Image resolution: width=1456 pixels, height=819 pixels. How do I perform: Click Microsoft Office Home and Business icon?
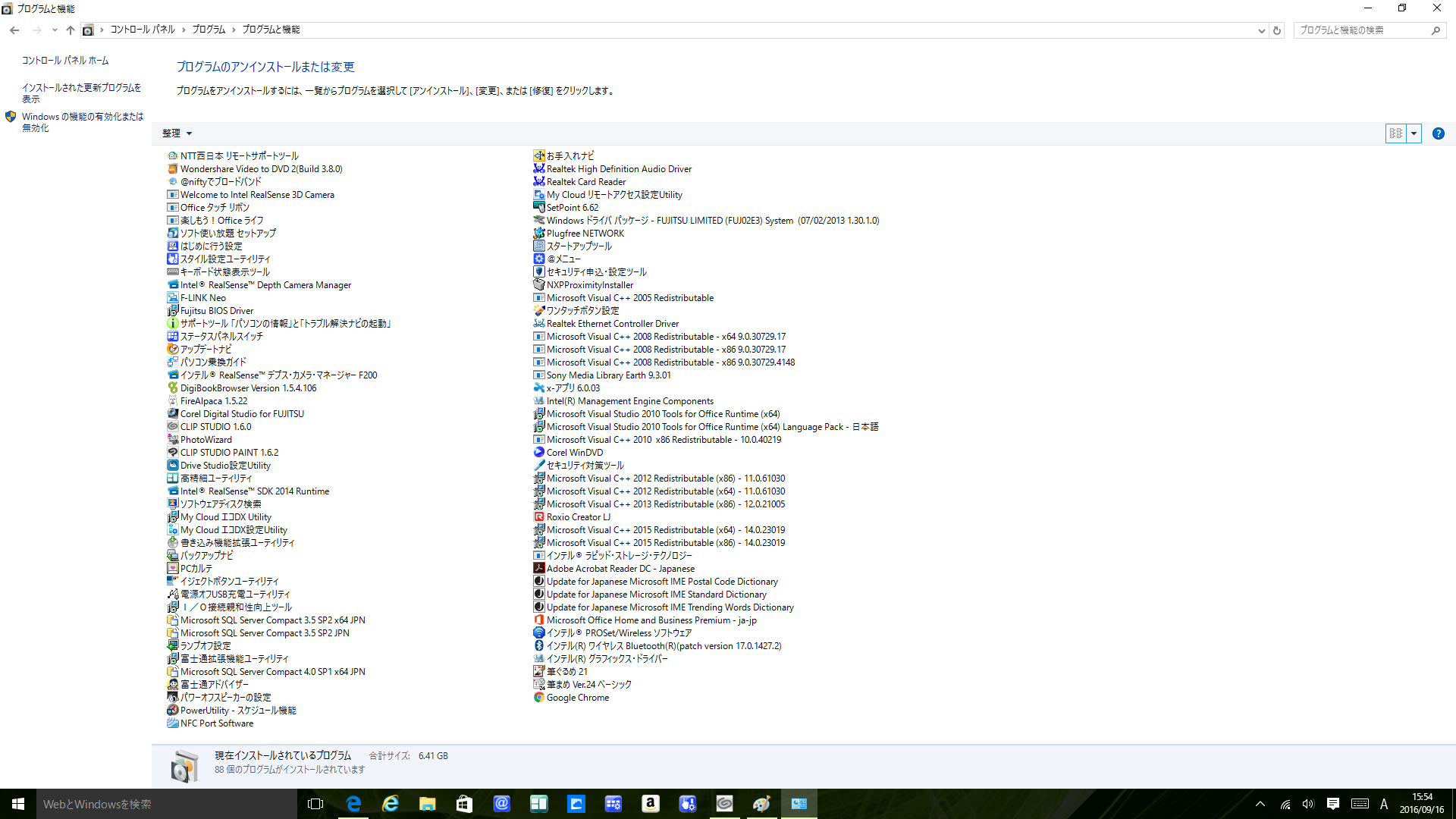point(538,620)
